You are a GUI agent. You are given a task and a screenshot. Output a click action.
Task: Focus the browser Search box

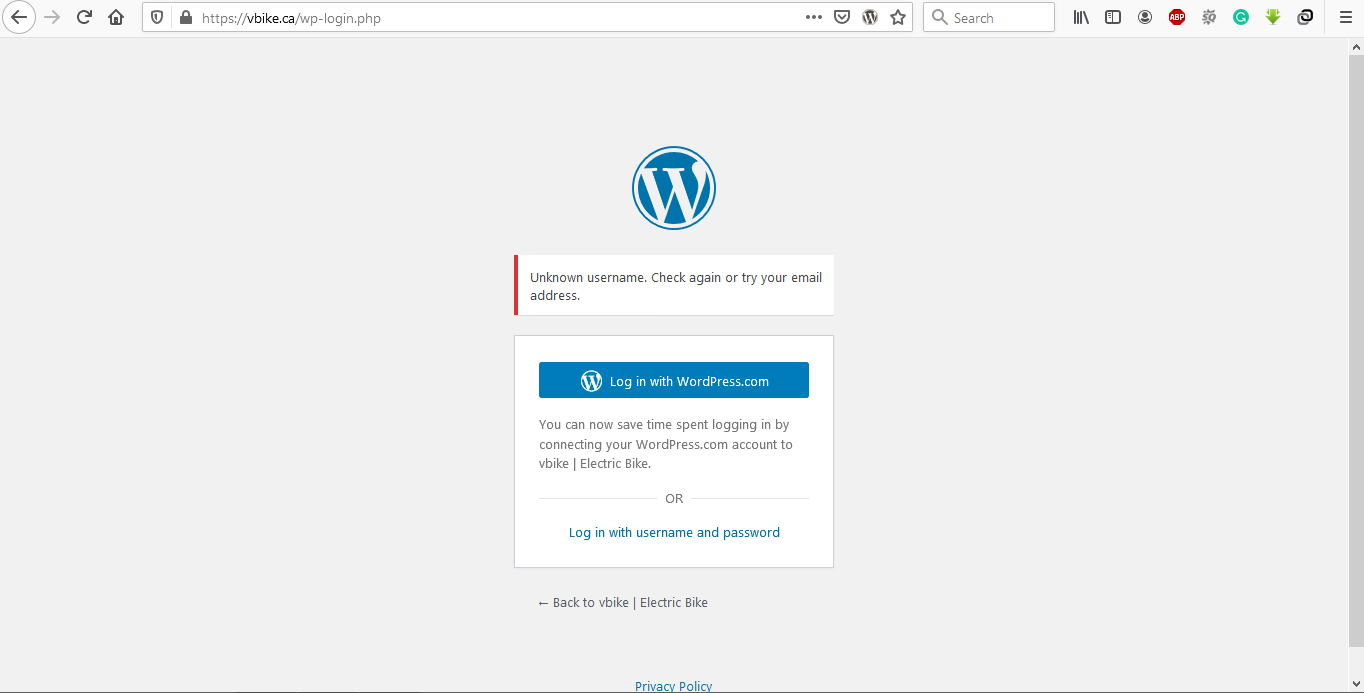(988, 17)
